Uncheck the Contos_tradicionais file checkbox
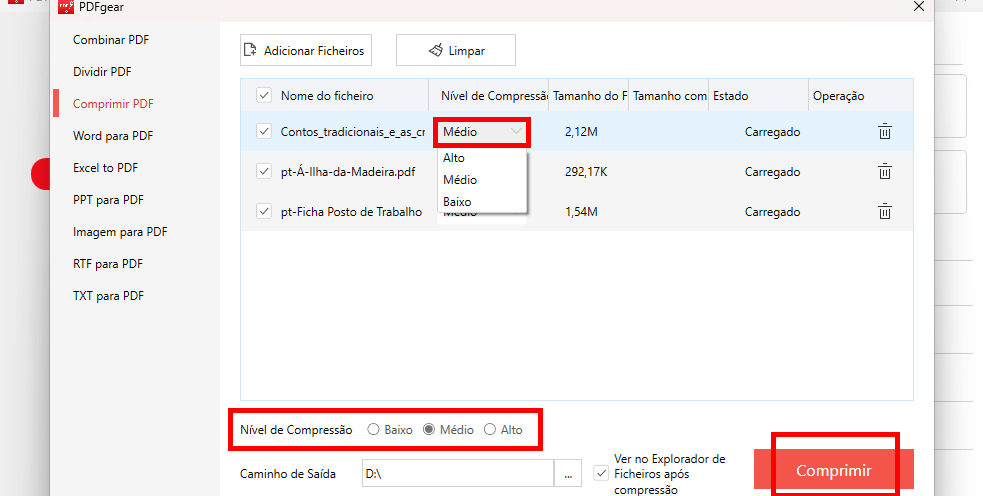The image size is (983, 496). tap(264, 131)
